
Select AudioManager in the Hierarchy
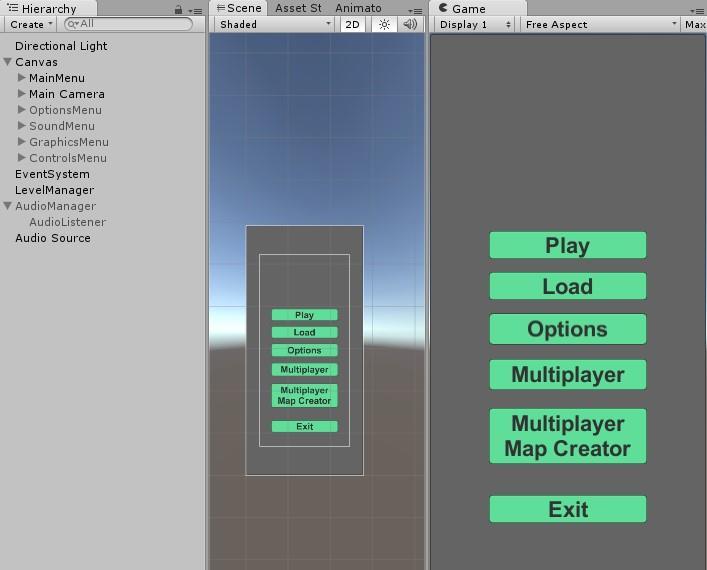pos(55,206)
